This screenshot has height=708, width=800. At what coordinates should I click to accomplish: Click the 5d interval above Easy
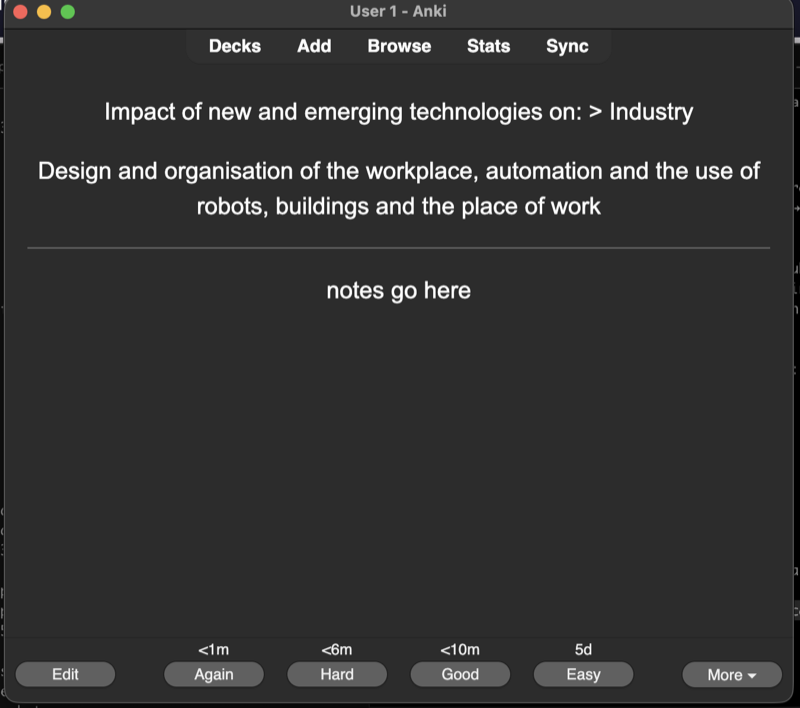coord(583,649)
